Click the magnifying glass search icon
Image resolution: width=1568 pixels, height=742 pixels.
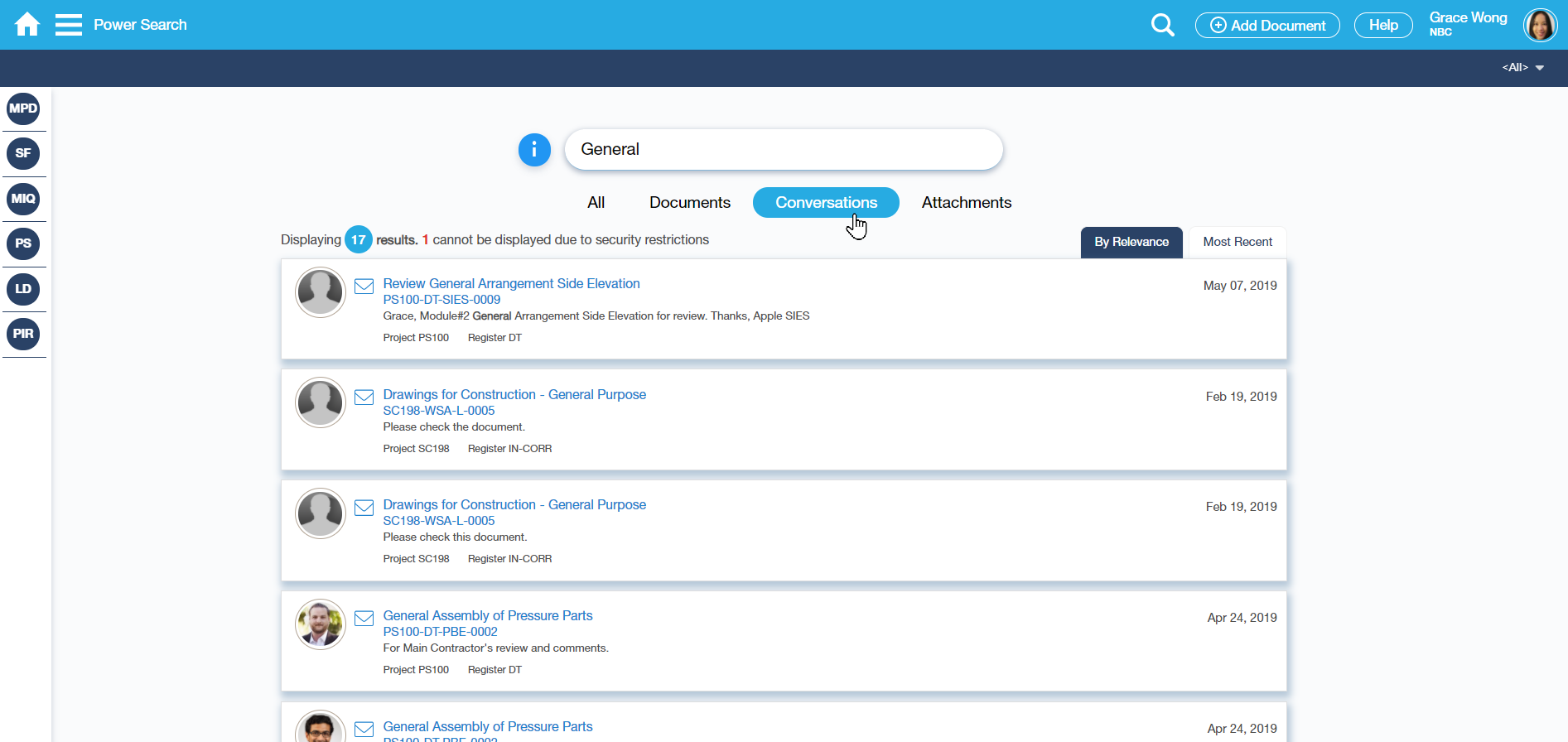[1162, 25]
